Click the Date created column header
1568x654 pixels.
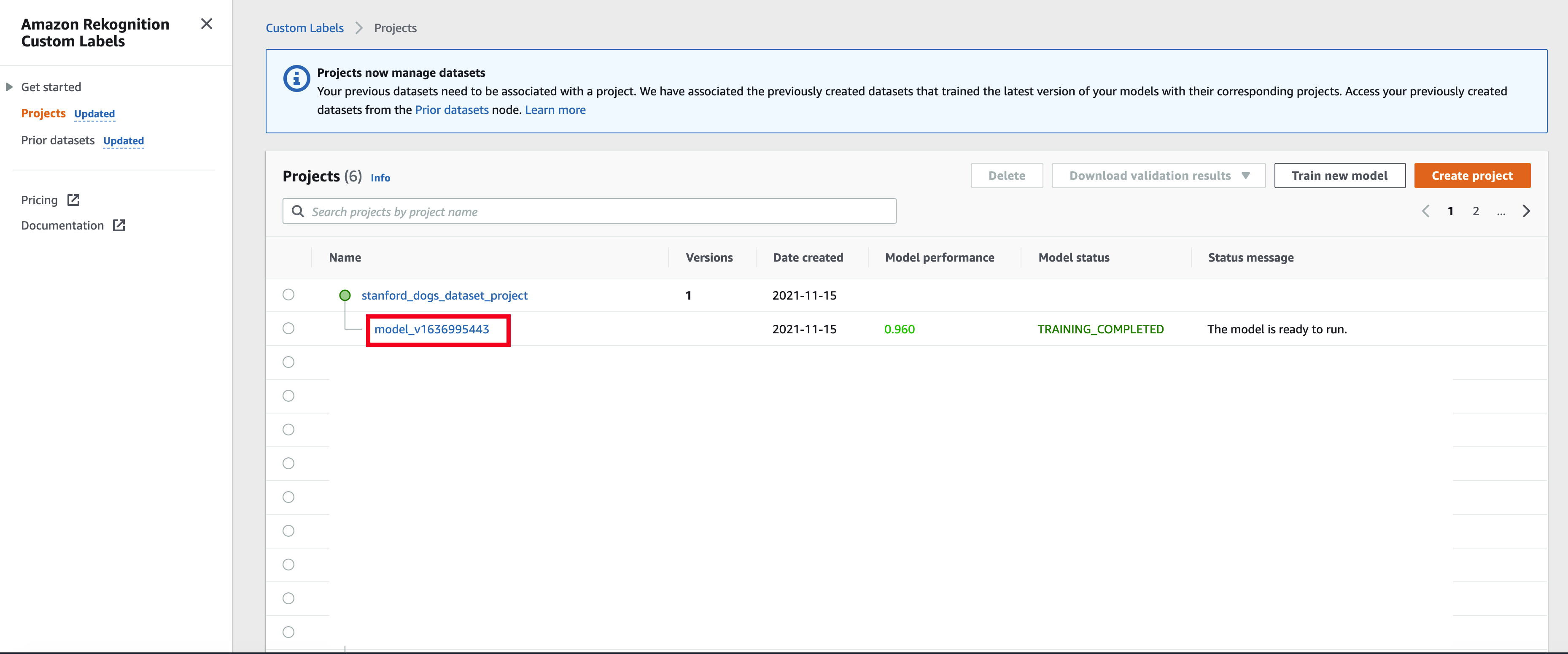(808, 257)
